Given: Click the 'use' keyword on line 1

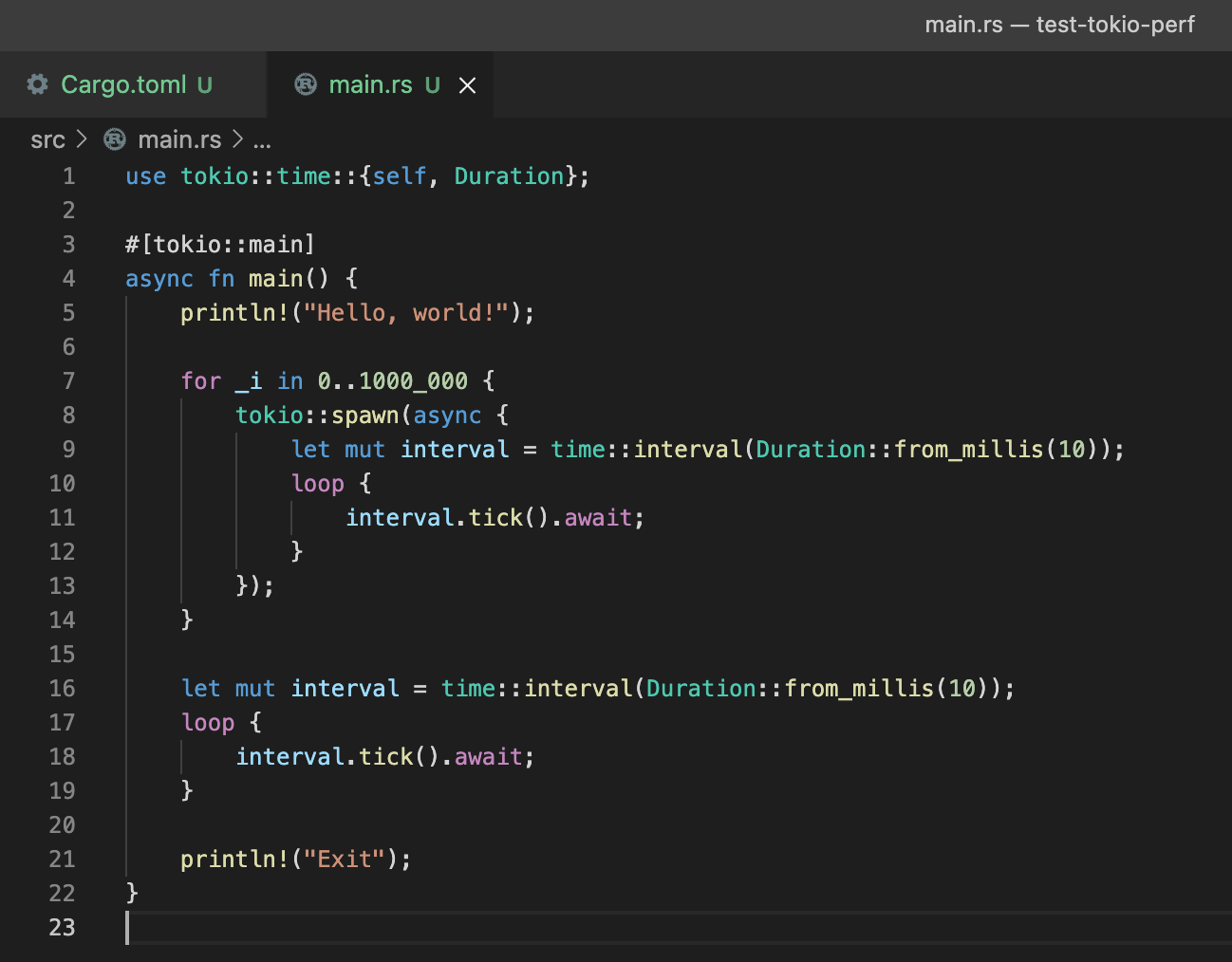Looking at the screenshot, I should click(146, 176).
